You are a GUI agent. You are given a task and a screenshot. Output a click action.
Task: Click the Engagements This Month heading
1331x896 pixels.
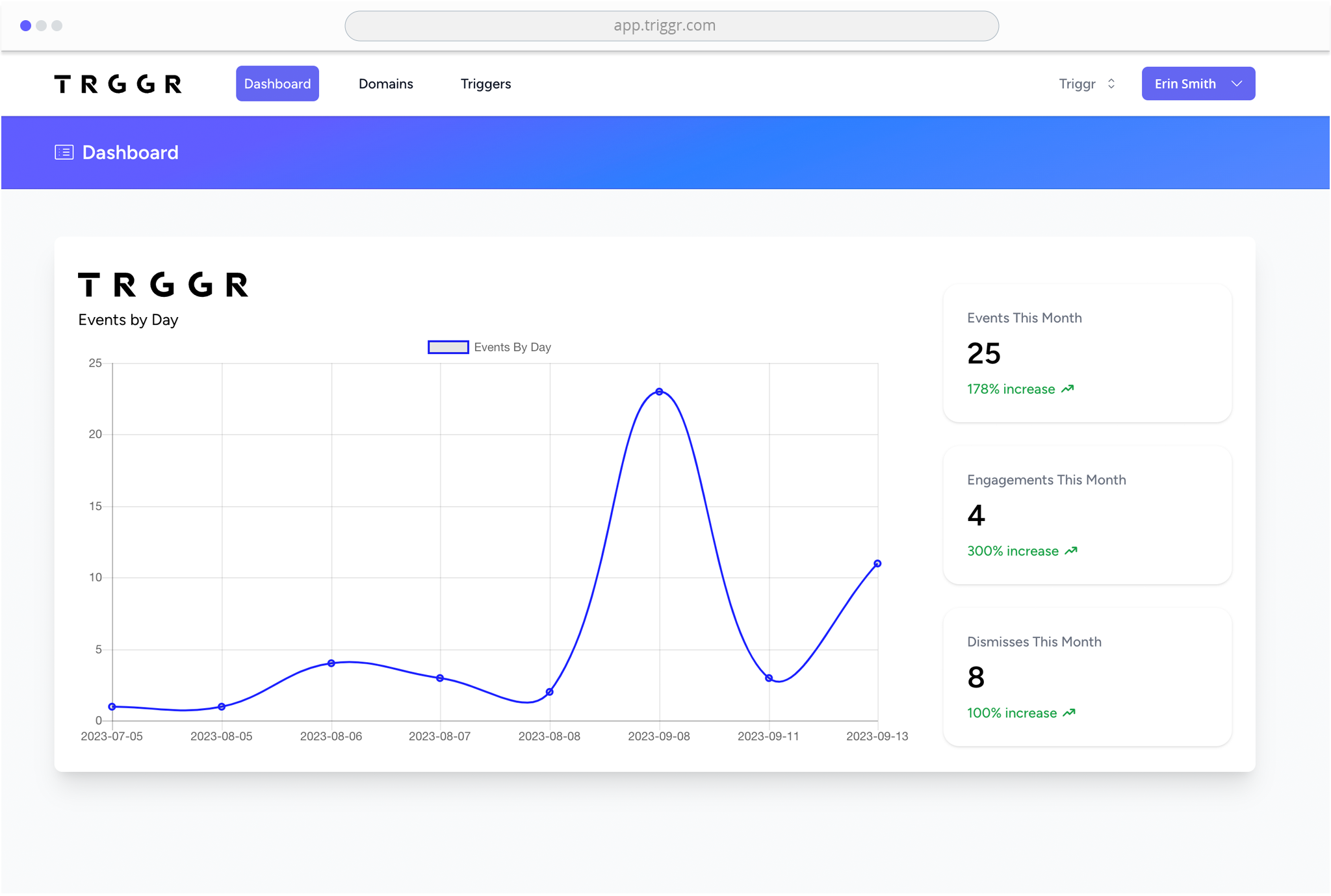(1046, 480)
